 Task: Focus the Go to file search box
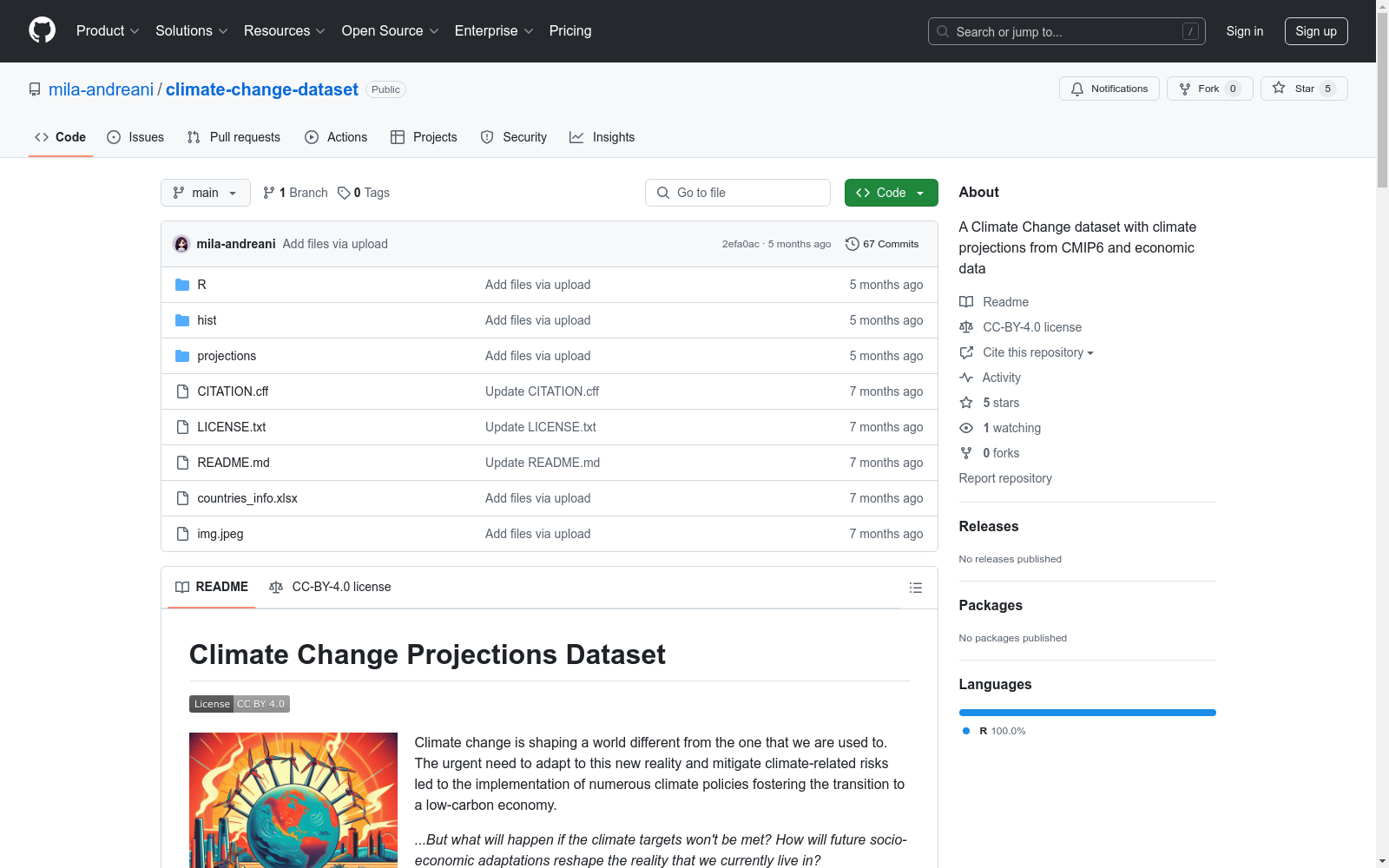tap(738, 193)
